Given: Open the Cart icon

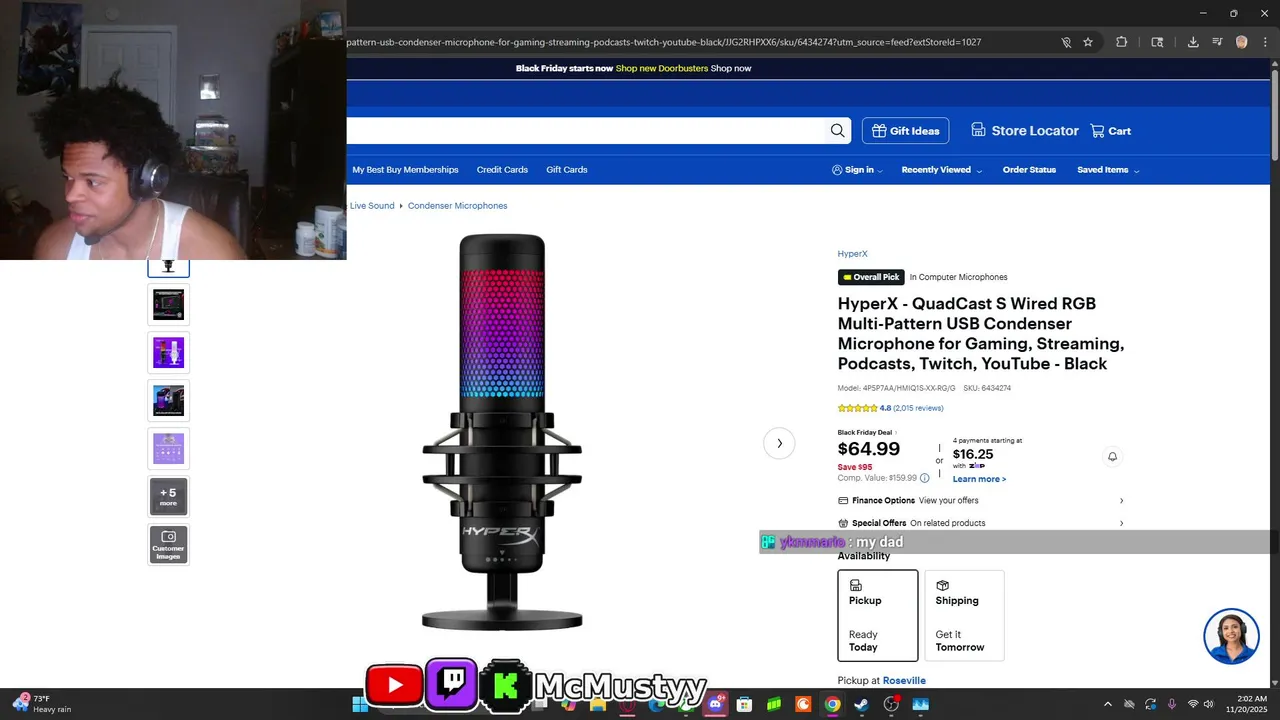Looking at the screenshot, I should 1110,131.
